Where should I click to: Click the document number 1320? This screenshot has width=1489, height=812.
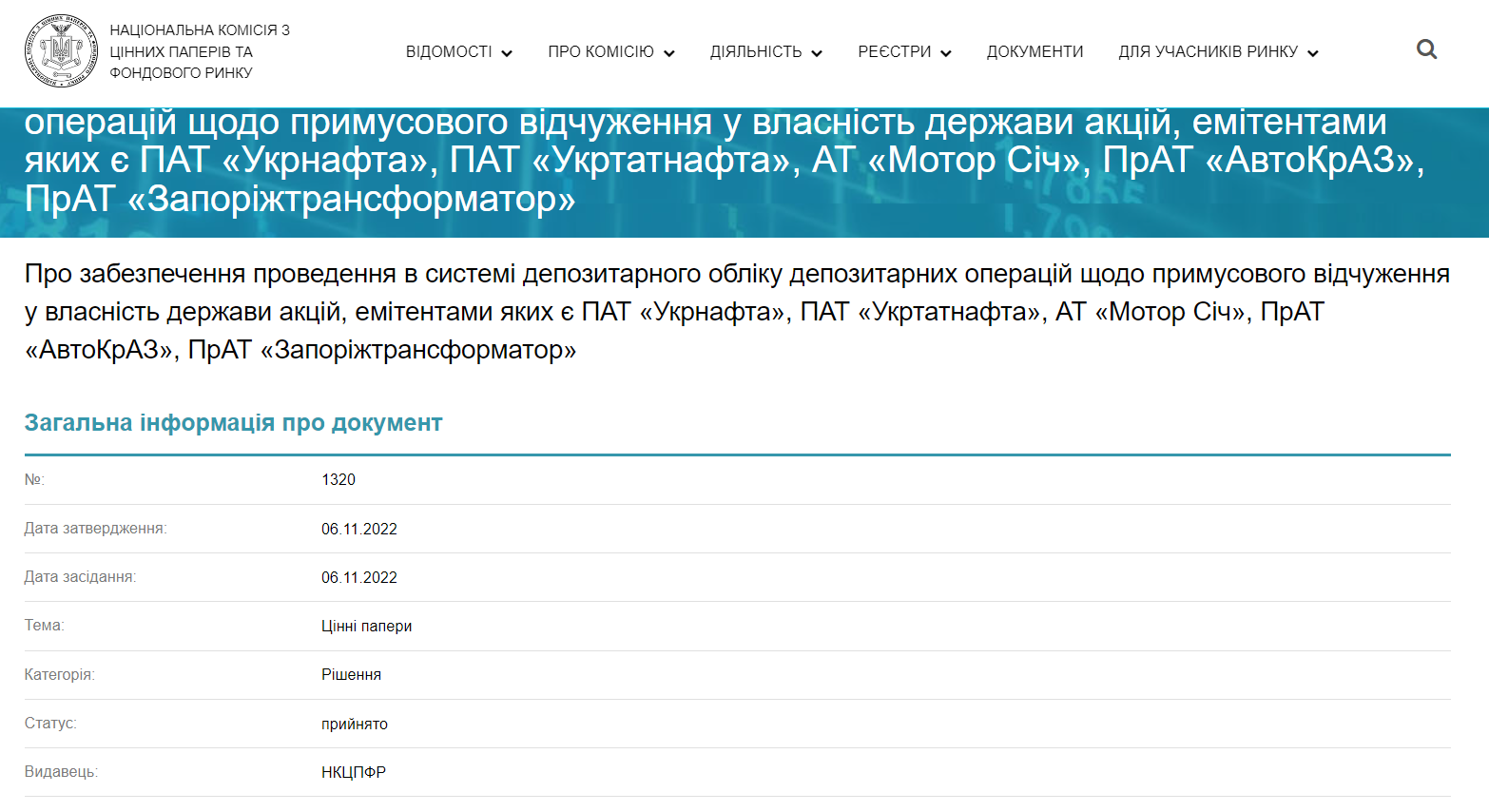338,480
